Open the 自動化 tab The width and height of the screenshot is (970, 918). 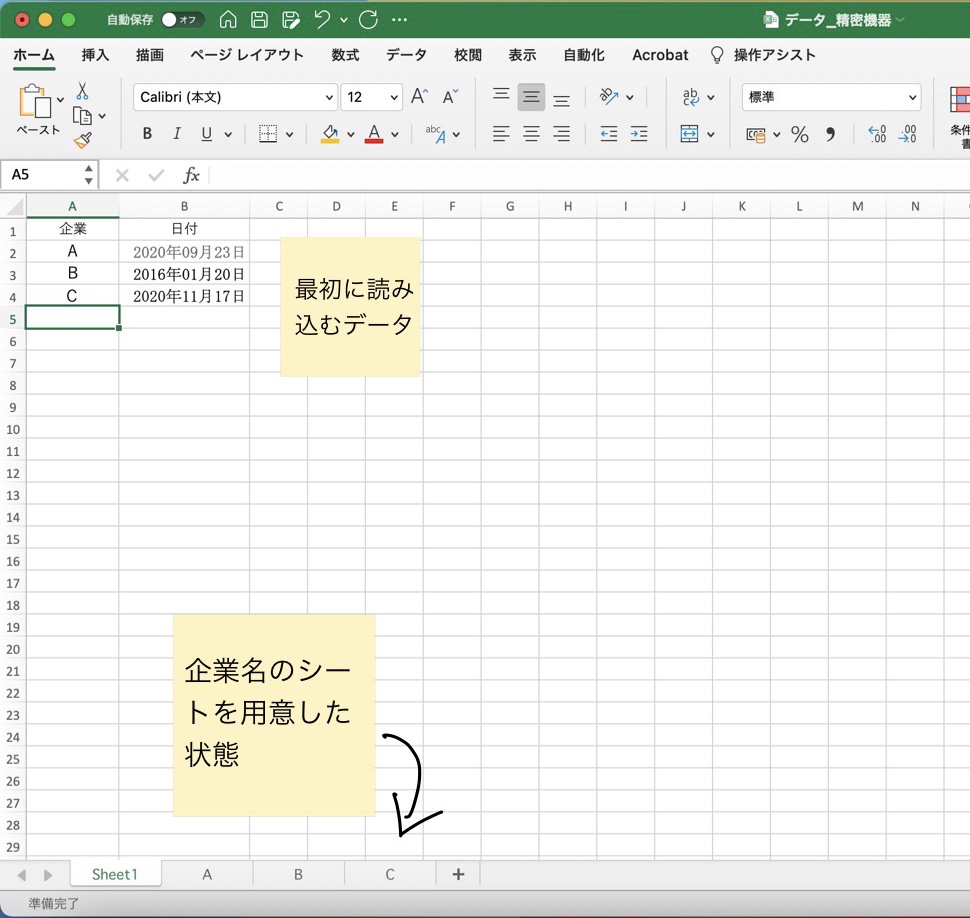[584, 55]
